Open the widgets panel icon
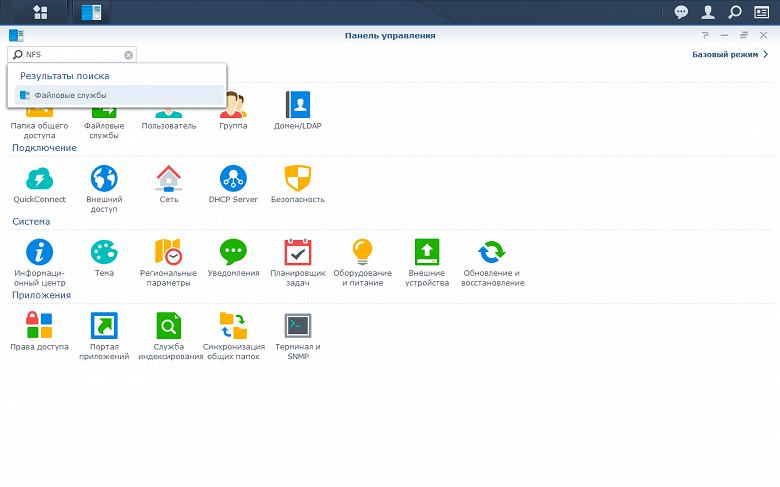The width and height of the screenshot is (780, 487). click(x=762, y=12)
